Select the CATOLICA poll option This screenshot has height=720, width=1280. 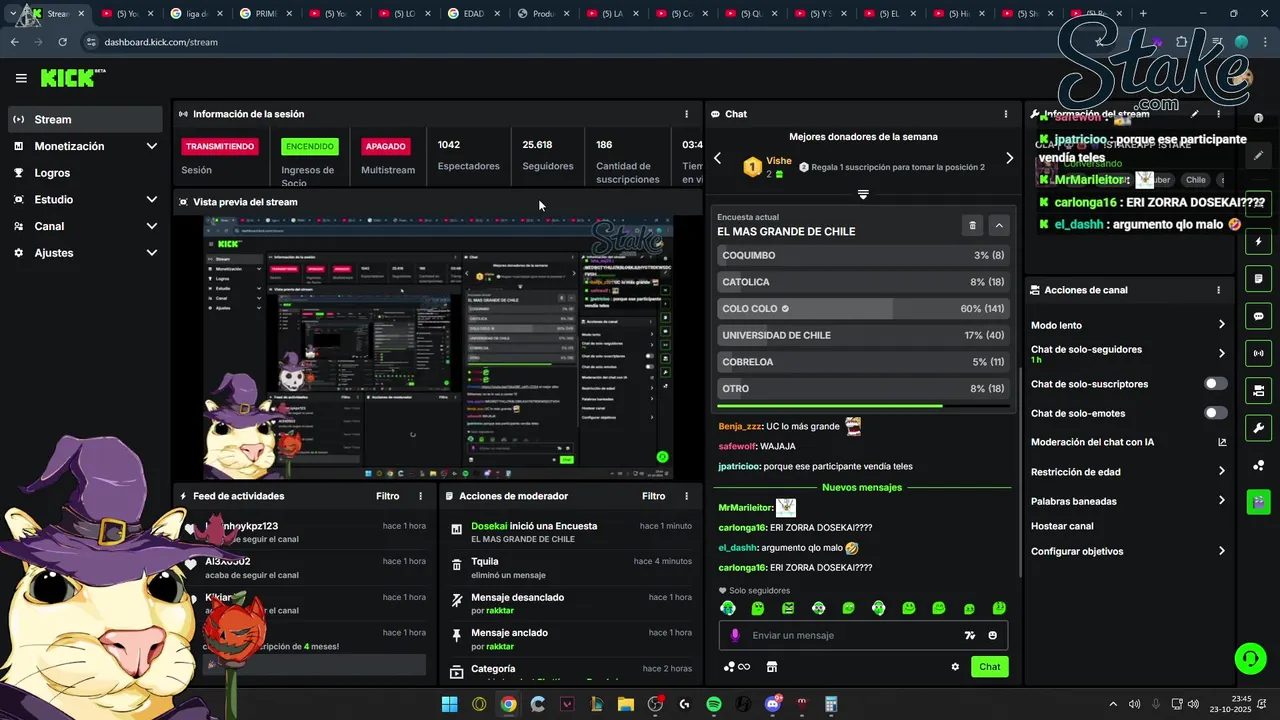click(863, 282)
